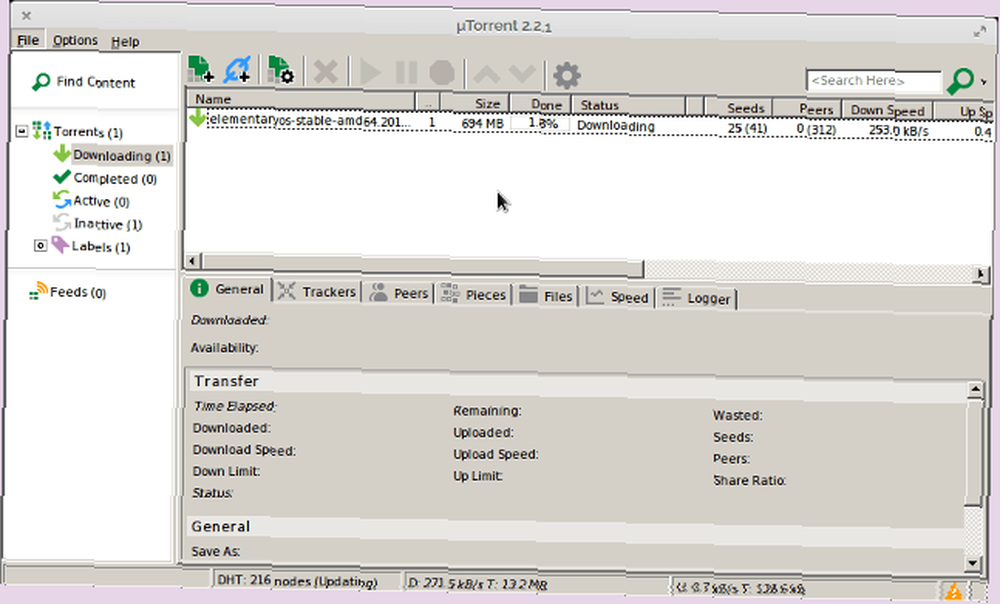Open the Options menu

75,41
